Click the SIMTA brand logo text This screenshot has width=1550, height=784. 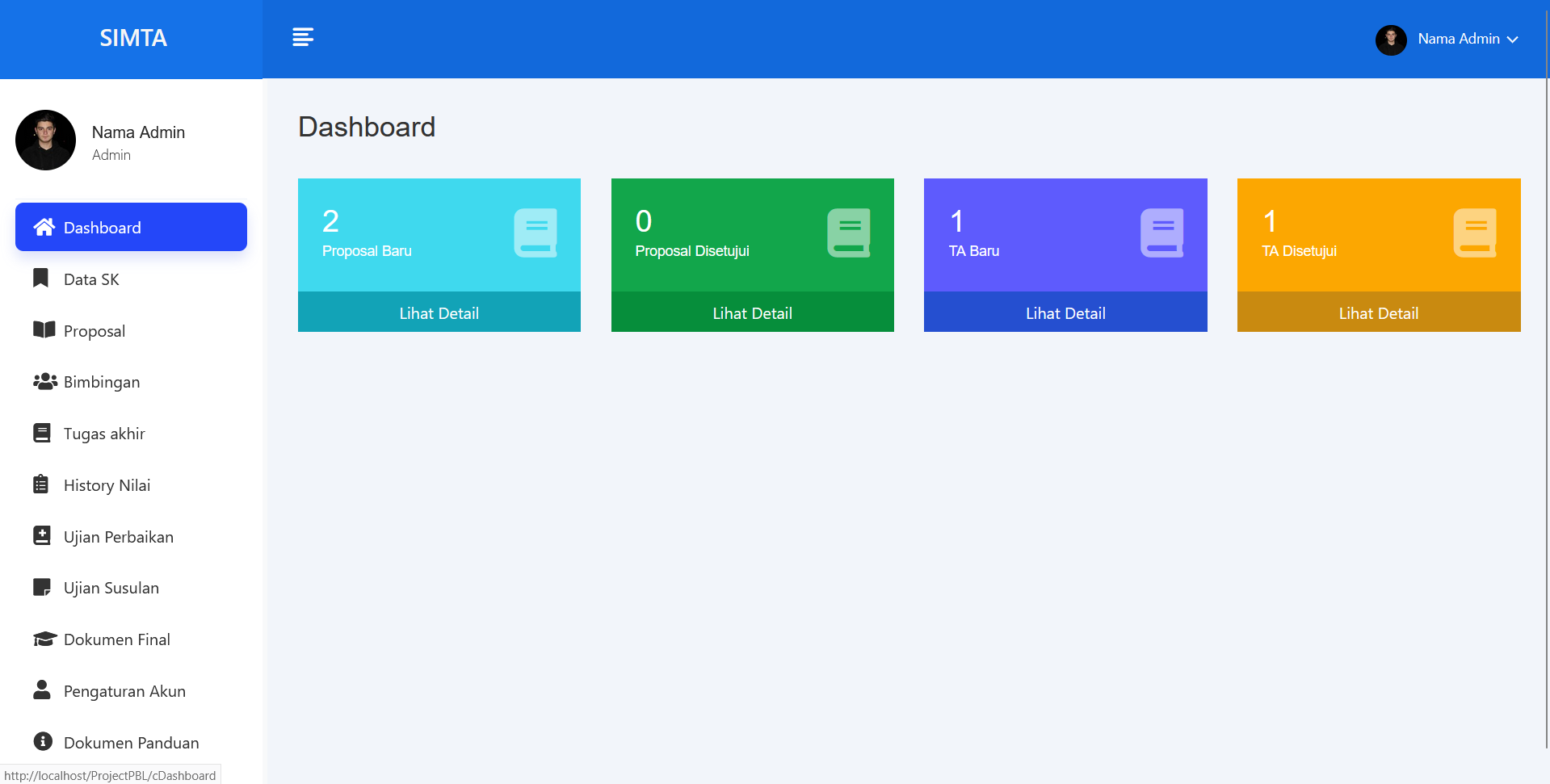[x=133, y=38]
